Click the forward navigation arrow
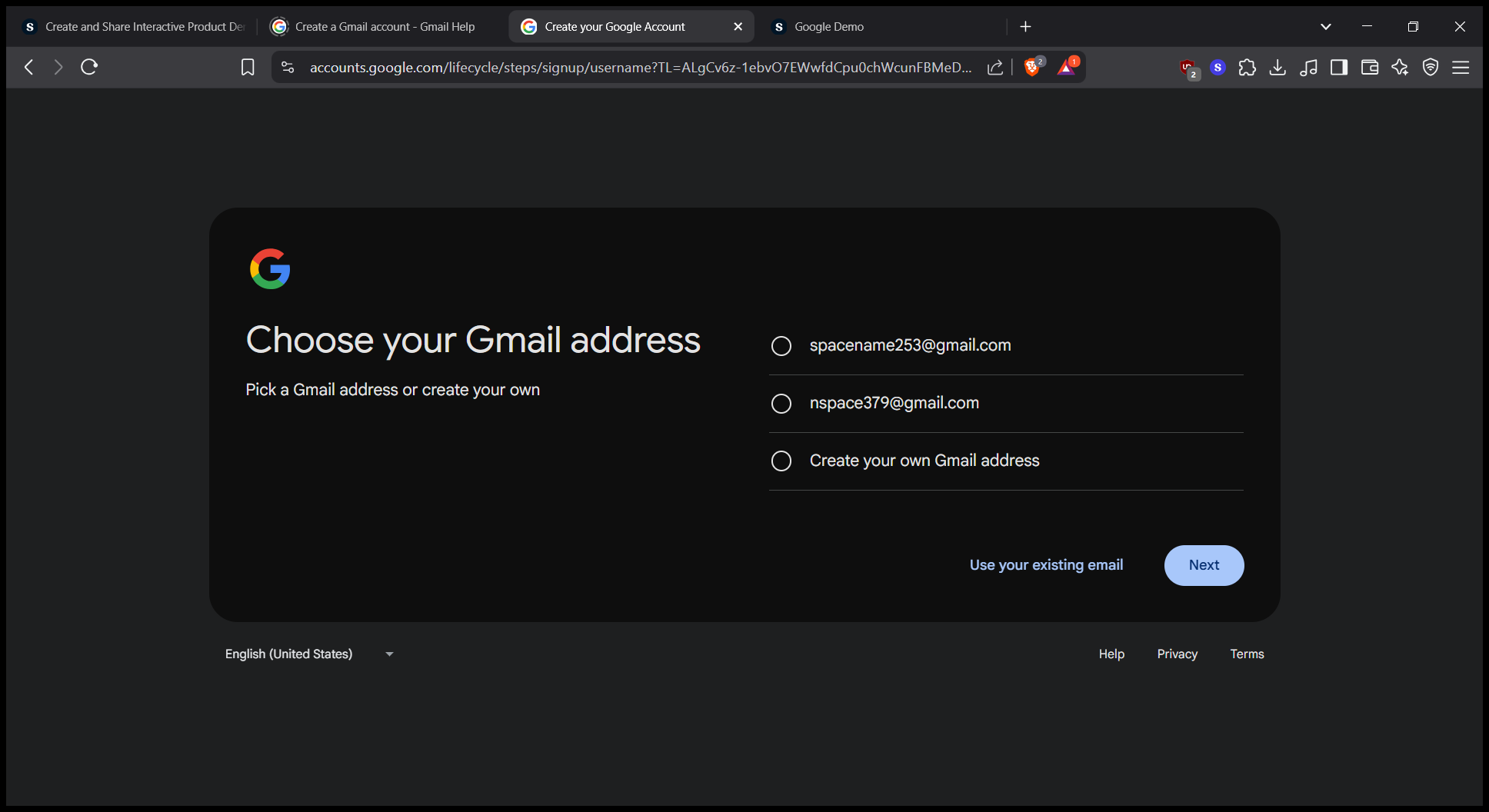This screenshot has height=812, width=1489. click(x=58, y=67)
